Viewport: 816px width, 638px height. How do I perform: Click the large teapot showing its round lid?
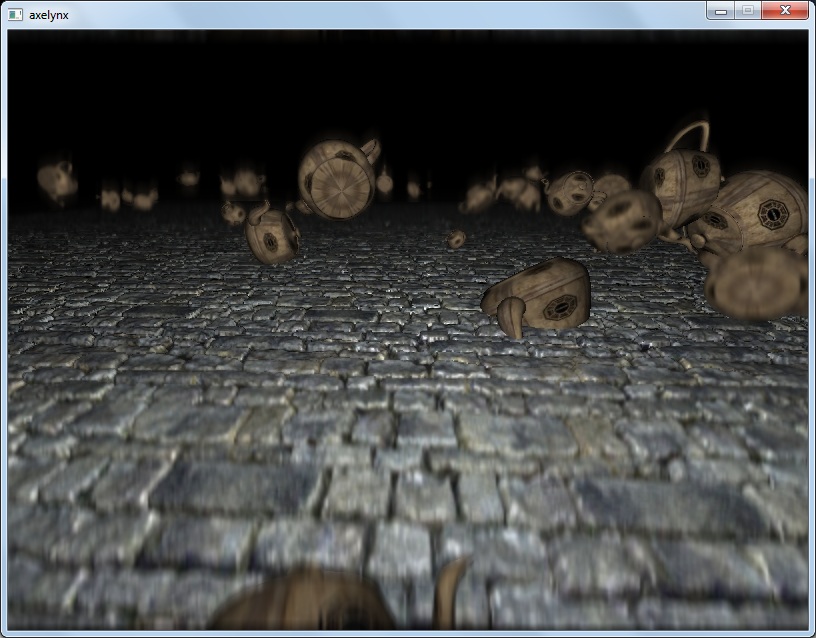click(x=338, y=180)
